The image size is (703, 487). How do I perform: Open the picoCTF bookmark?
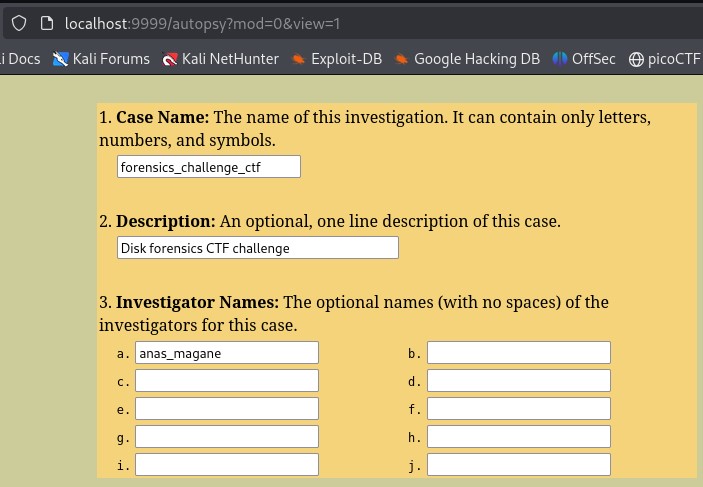coord(664,59)
